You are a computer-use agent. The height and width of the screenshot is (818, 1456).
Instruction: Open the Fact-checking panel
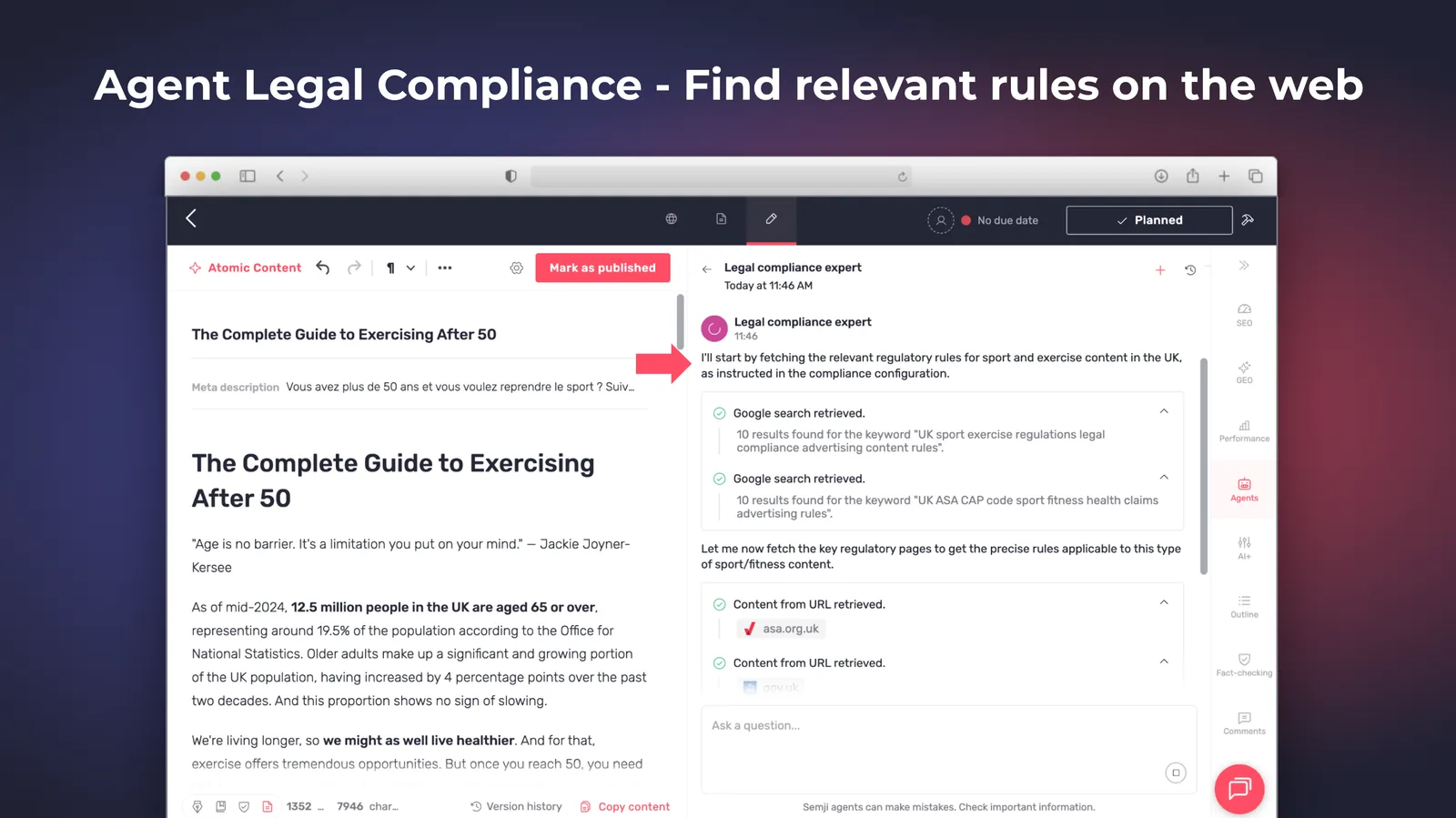(1244, 664)
